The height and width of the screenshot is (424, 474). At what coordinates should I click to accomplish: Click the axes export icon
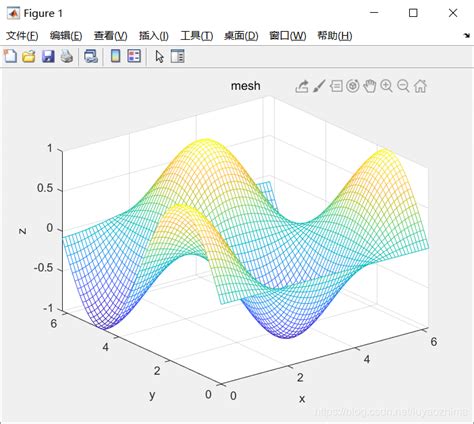click(x=302, y=86)
